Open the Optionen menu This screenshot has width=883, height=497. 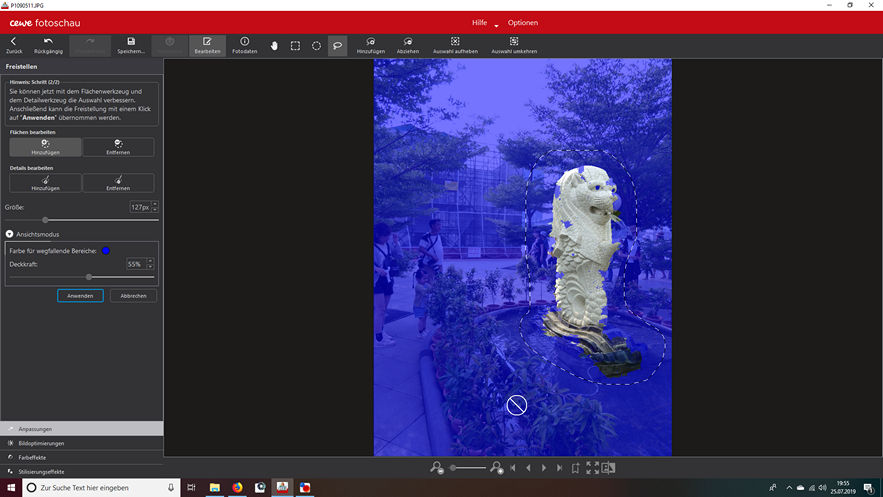522,22
